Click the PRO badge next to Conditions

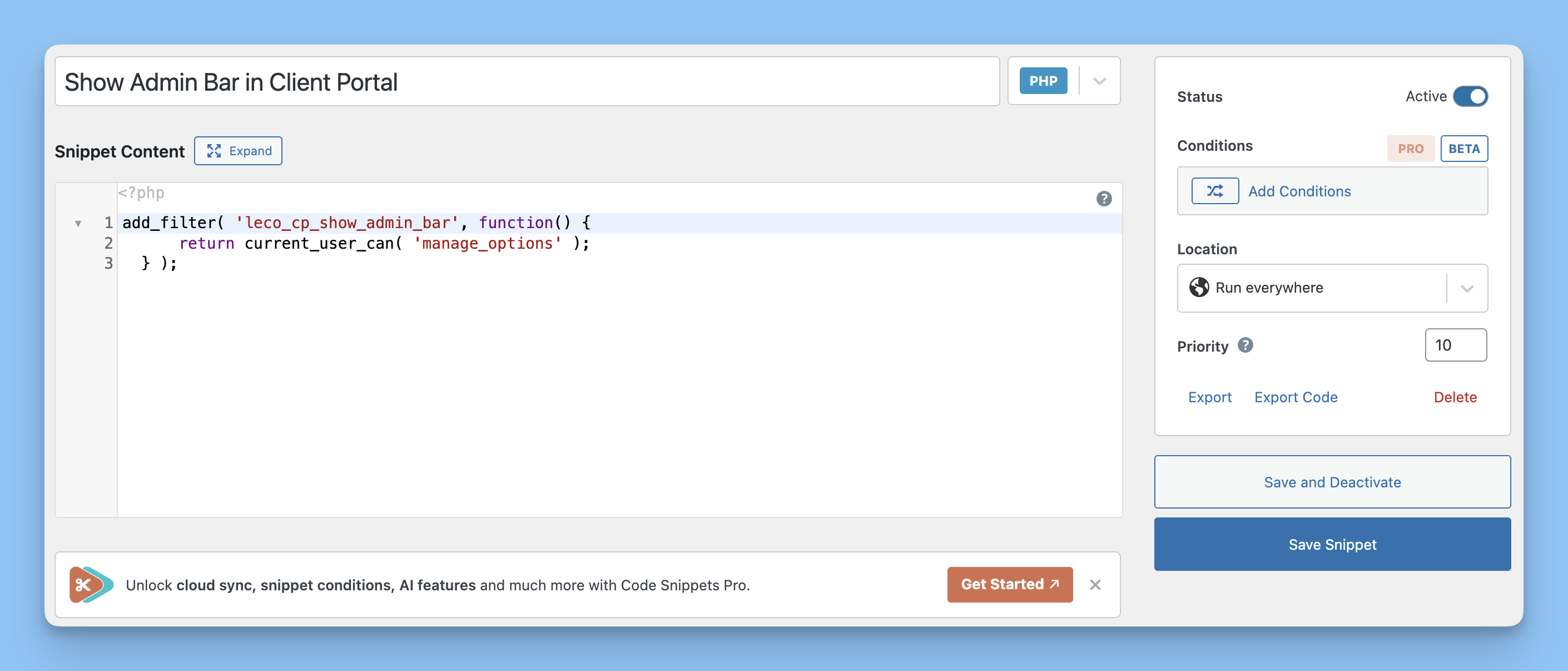(x=1410, y=149)
